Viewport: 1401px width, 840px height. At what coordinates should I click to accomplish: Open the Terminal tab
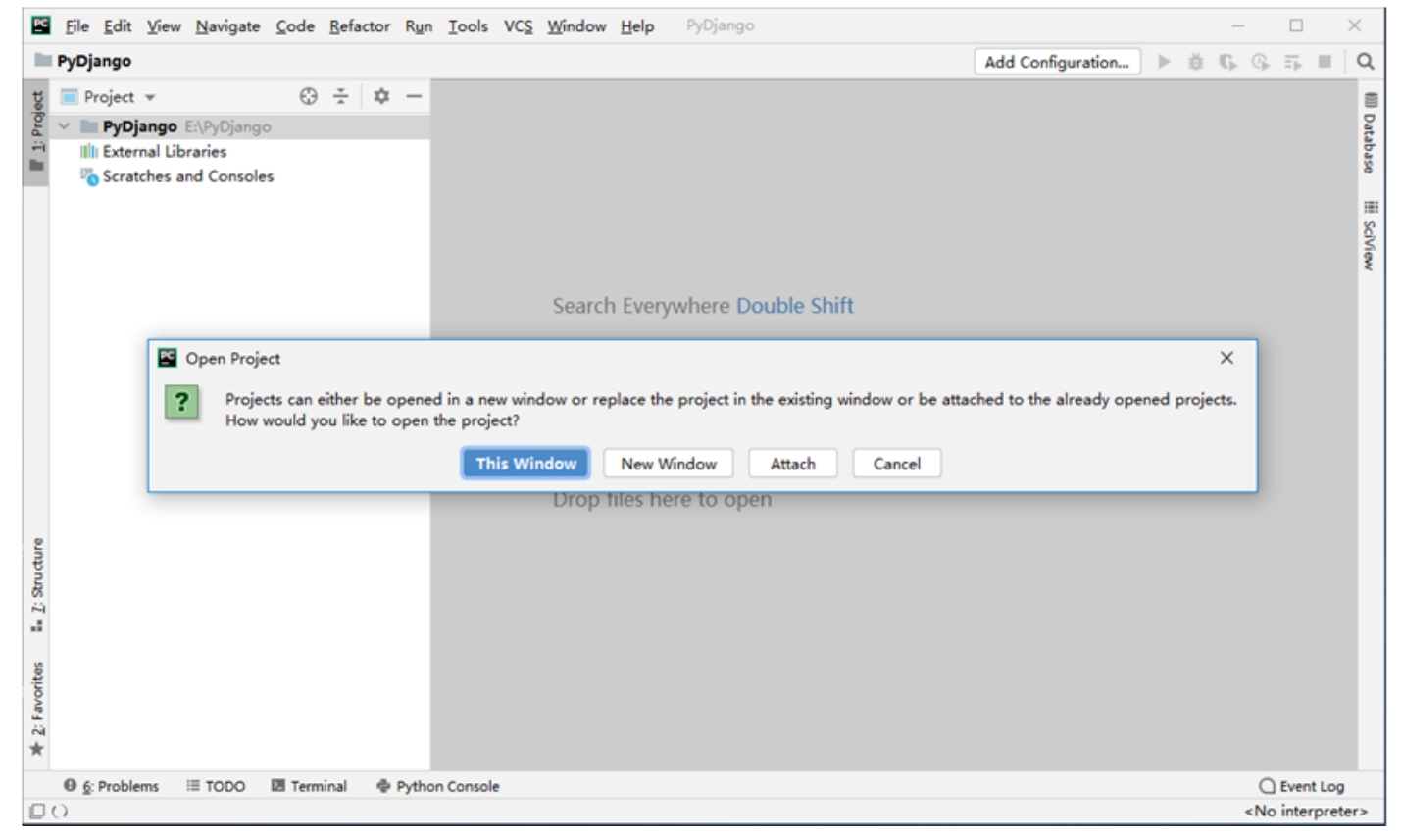coord(309,786)
